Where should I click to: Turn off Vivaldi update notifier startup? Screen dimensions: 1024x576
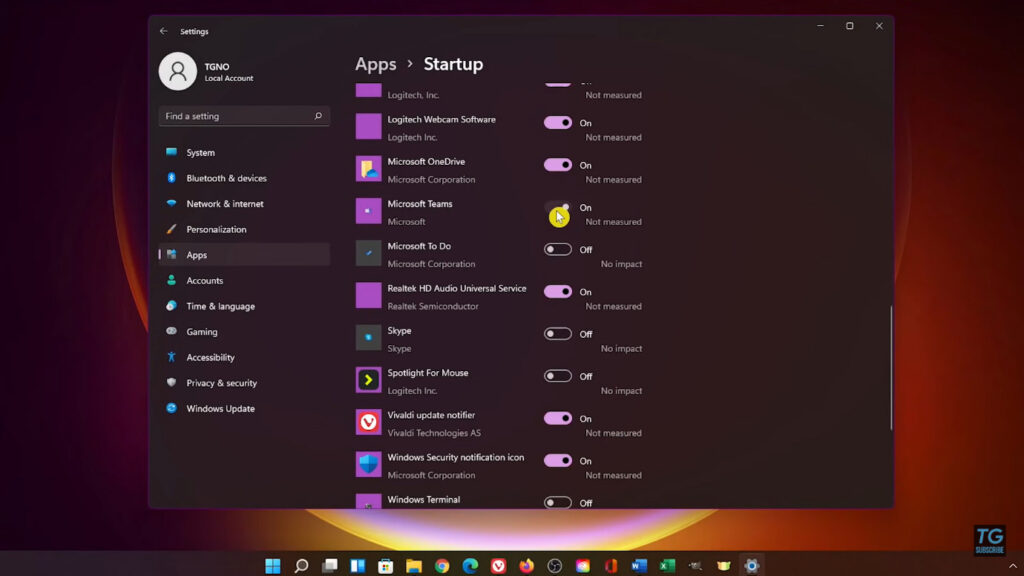coord(558,419)
